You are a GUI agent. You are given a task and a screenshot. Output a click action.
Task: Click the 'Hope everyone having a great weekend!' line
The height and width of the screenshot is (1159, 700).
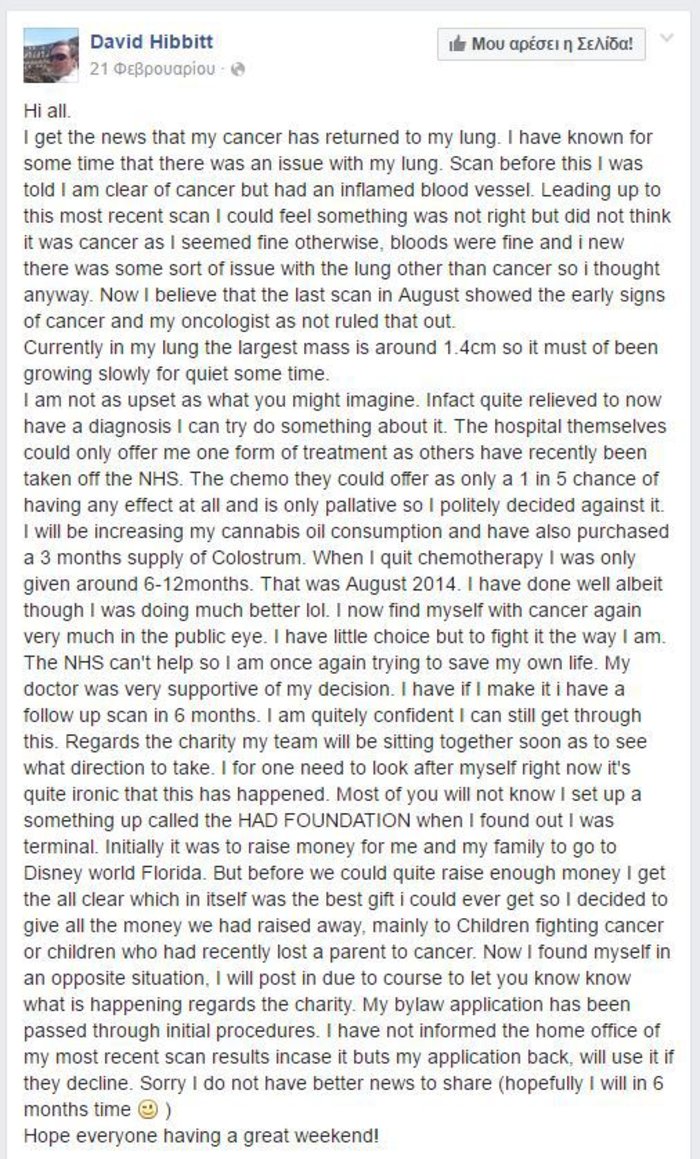coord(200,1134)
